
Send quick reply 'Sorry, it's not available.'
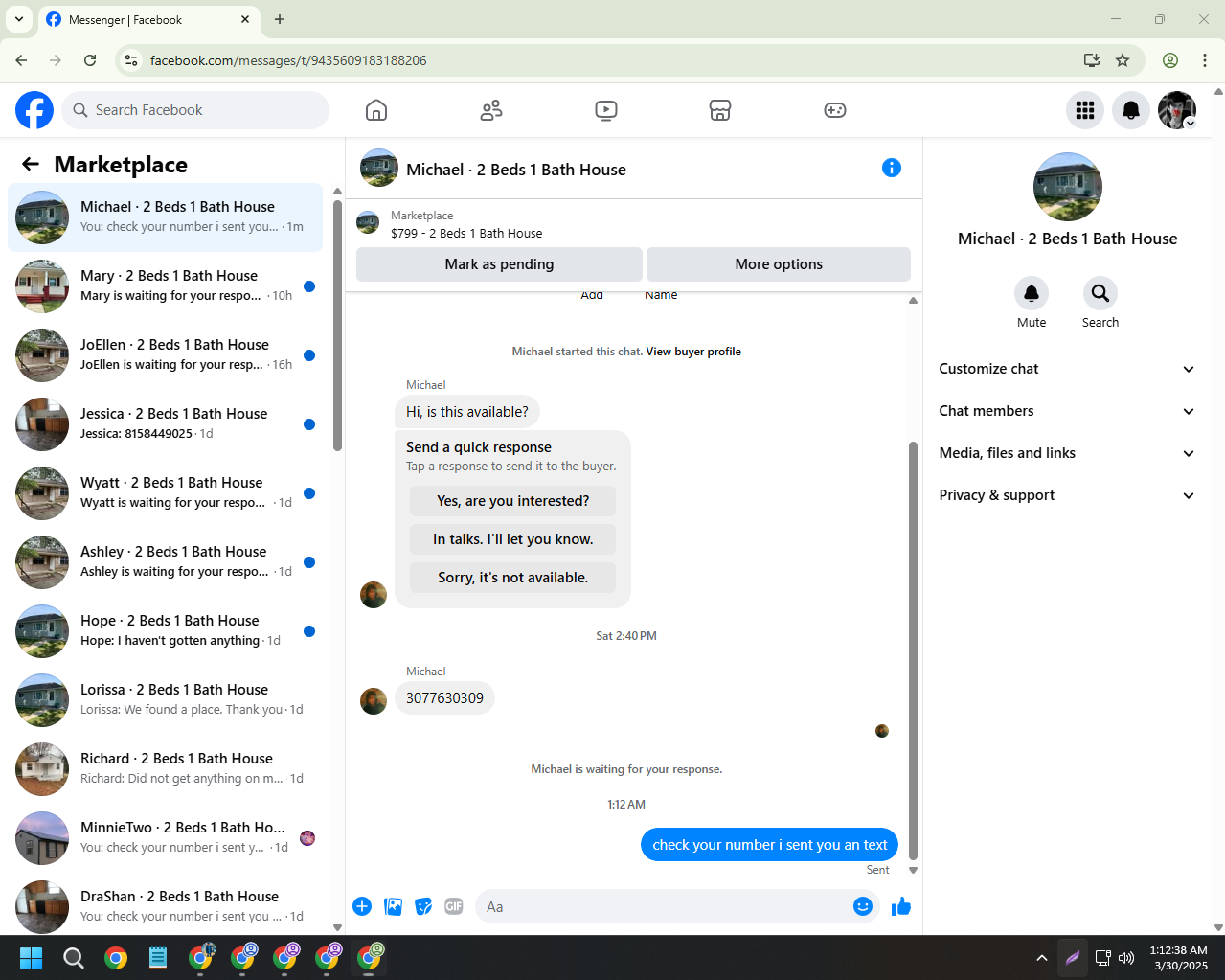coord(513,578)
